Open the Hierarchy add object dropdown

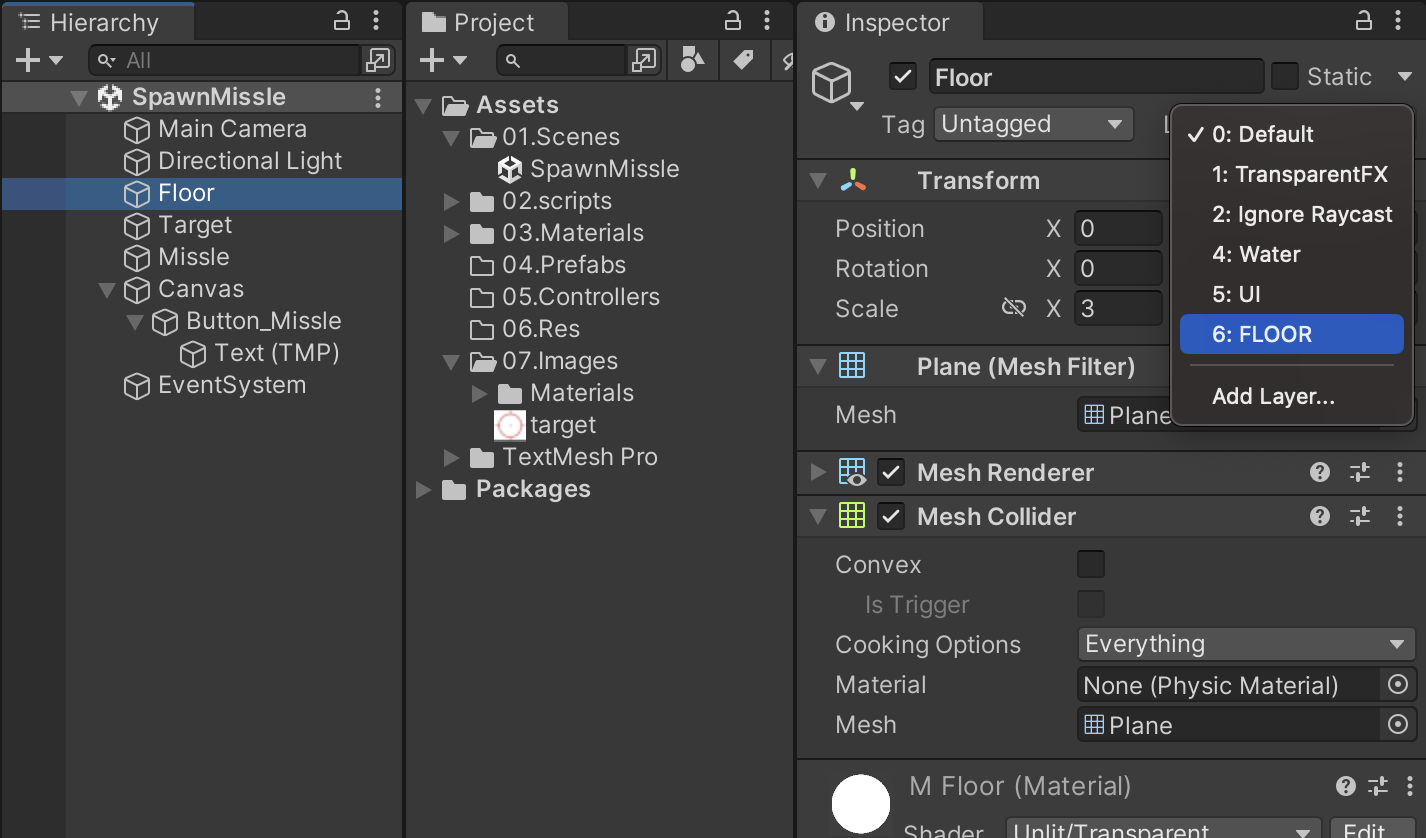point(40,61)
